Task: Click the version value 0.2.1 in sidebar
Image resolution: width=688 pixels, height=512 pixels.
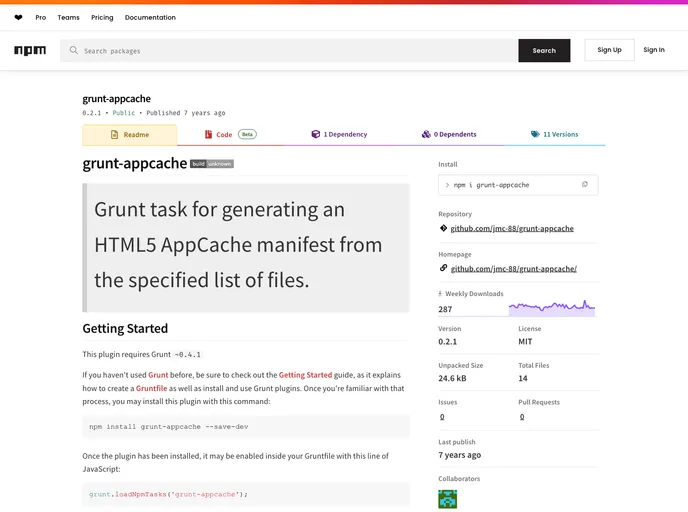Action: click(448, 342)
